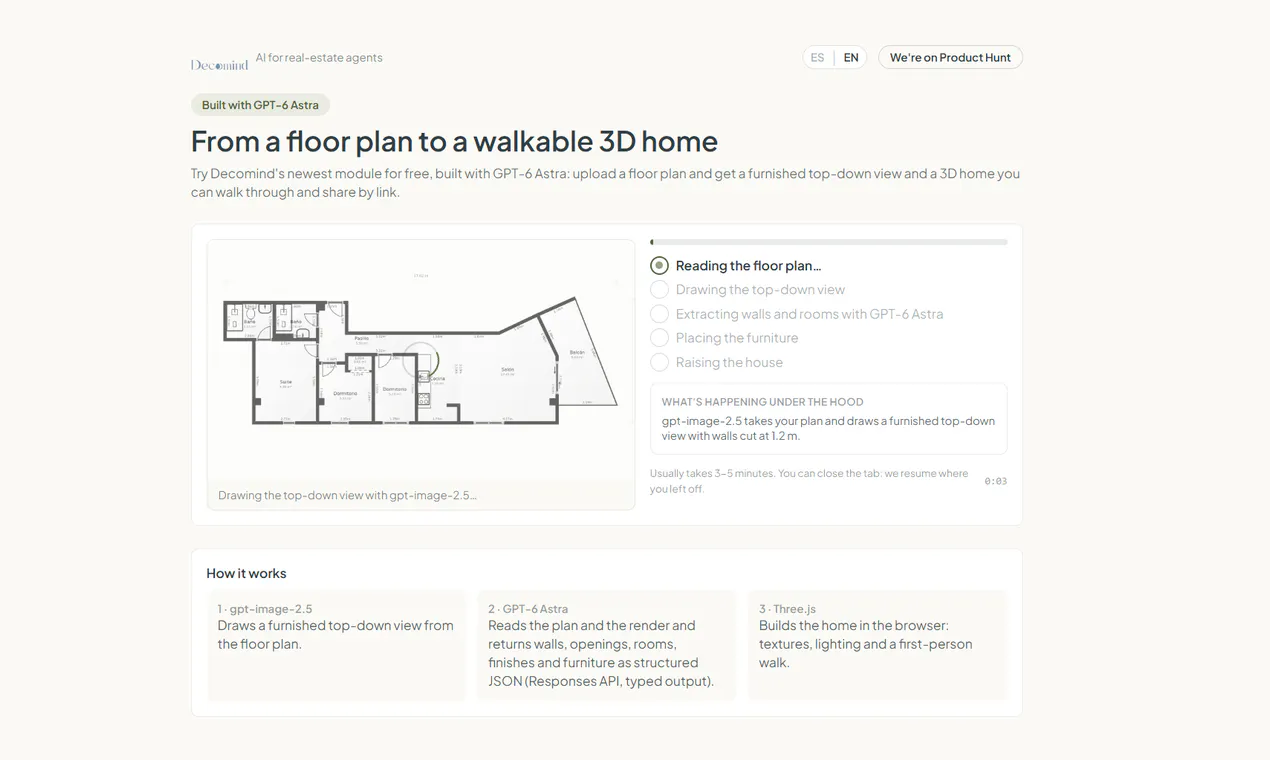Open the We're on Product Hunt link
The image size is (1270, 760).
tap(950, 58)
